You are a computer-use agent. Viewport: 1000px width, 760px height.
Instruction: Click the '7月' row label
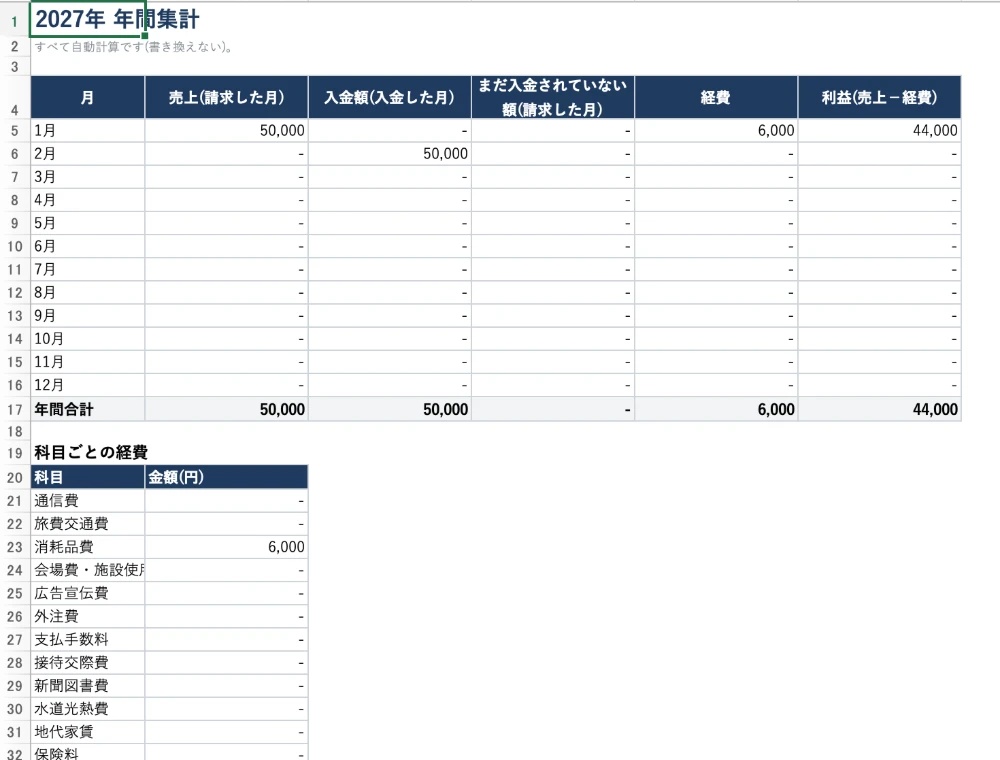(x=87, y=270)
